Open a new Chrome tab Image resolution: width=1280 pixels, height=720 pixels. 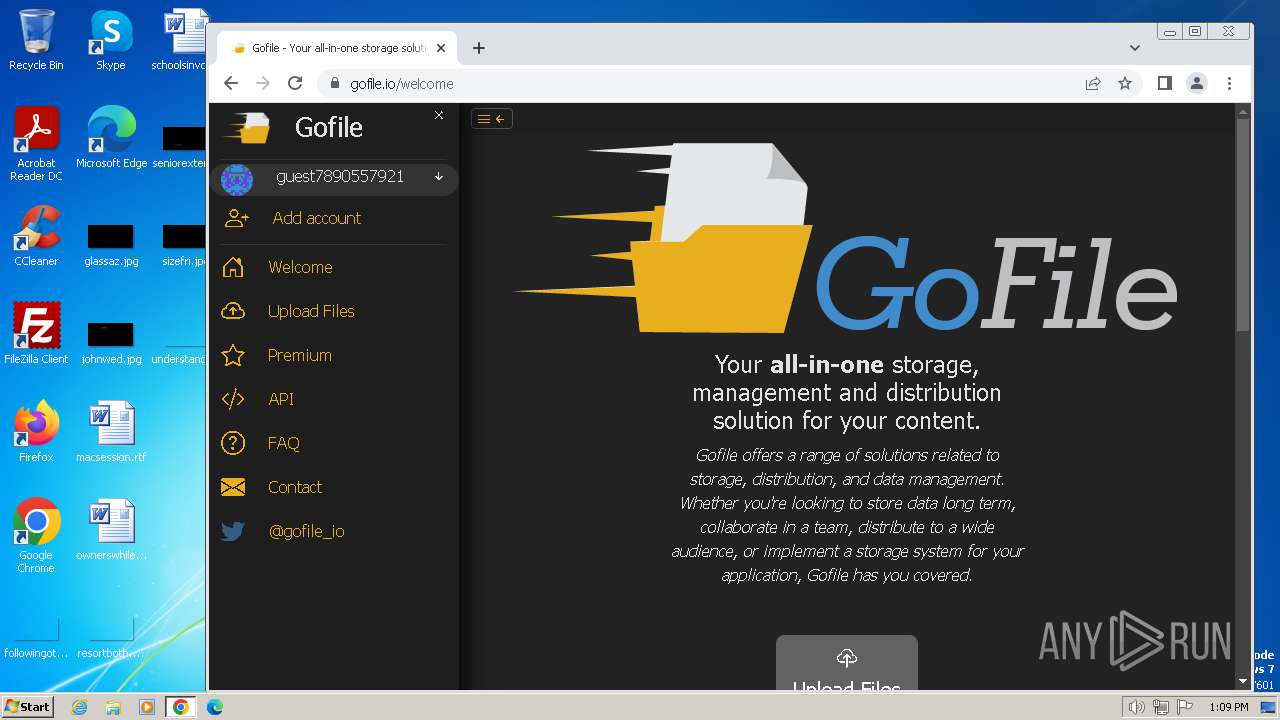coord(479,48)
